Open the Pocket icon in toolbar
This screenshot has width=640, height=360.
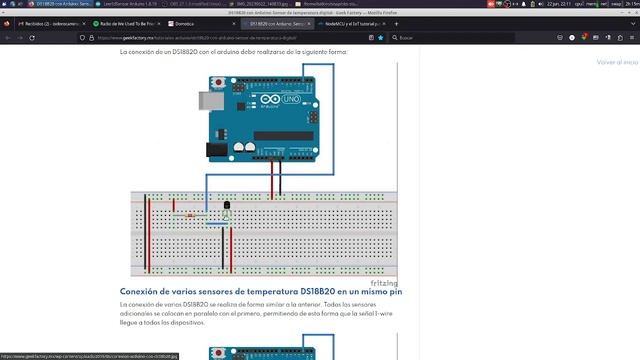pos(560,38)
